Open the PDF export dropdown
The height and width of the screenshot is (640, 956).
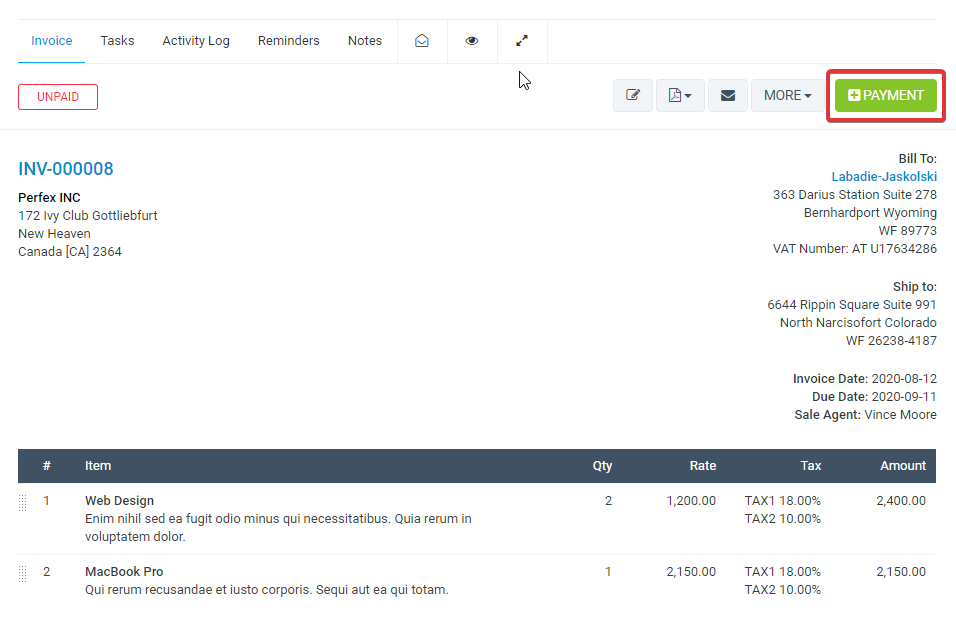click(680, 95)
